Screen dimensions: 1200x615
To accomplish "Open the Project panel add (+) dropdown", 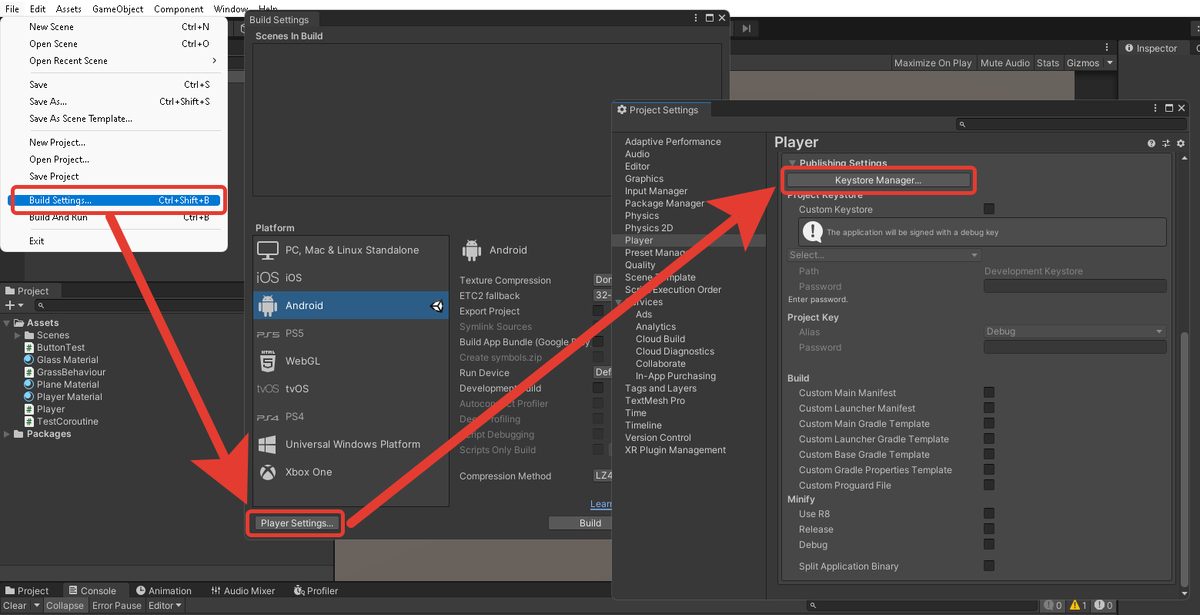I will pyautogui.click(x=14, y=305).
